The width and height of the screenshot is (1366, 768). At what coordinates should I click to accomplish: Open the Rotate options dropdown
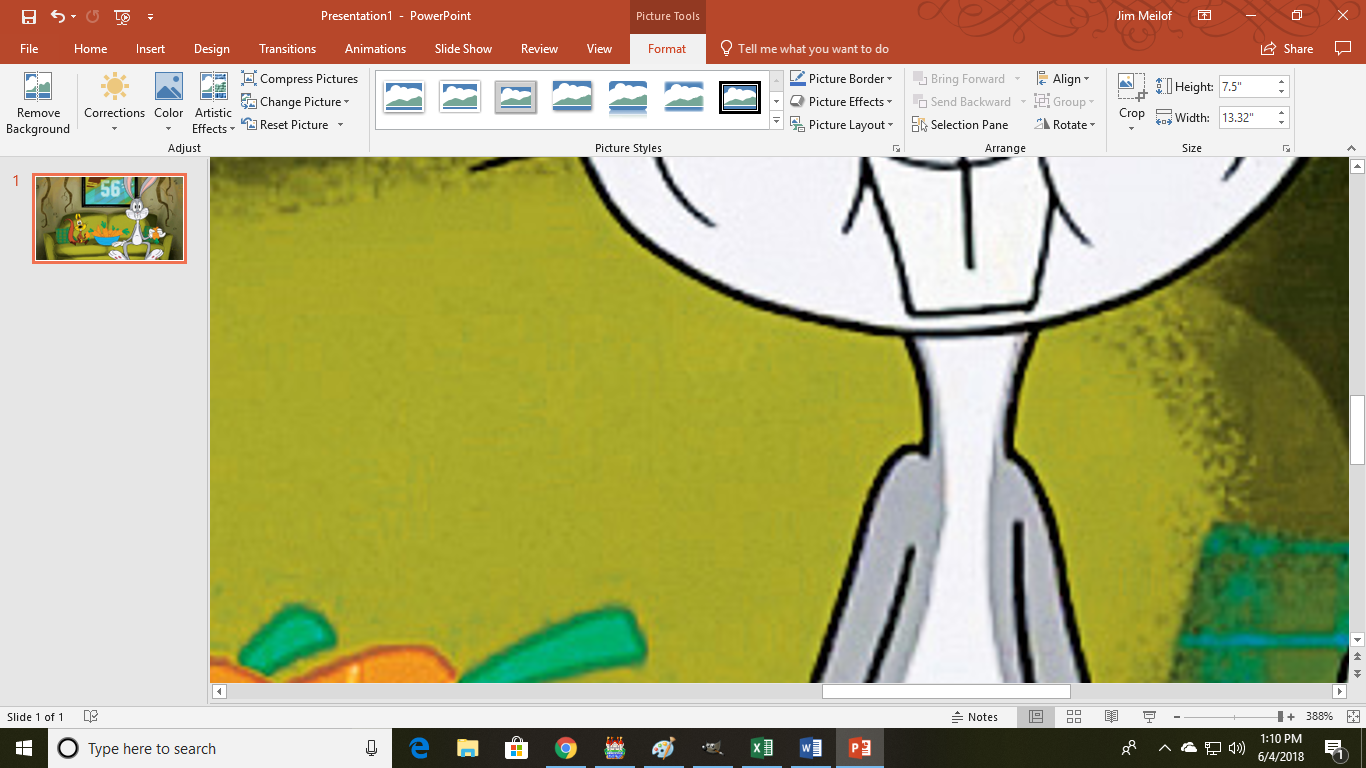pos(1064,124)
